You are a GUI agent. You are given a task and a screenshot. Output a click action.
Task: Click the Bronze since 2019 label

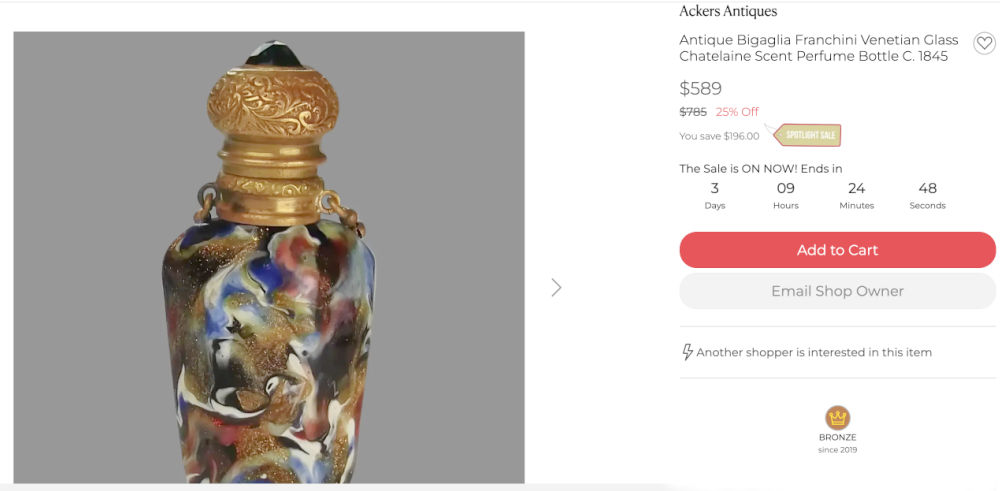coord(838,443)
